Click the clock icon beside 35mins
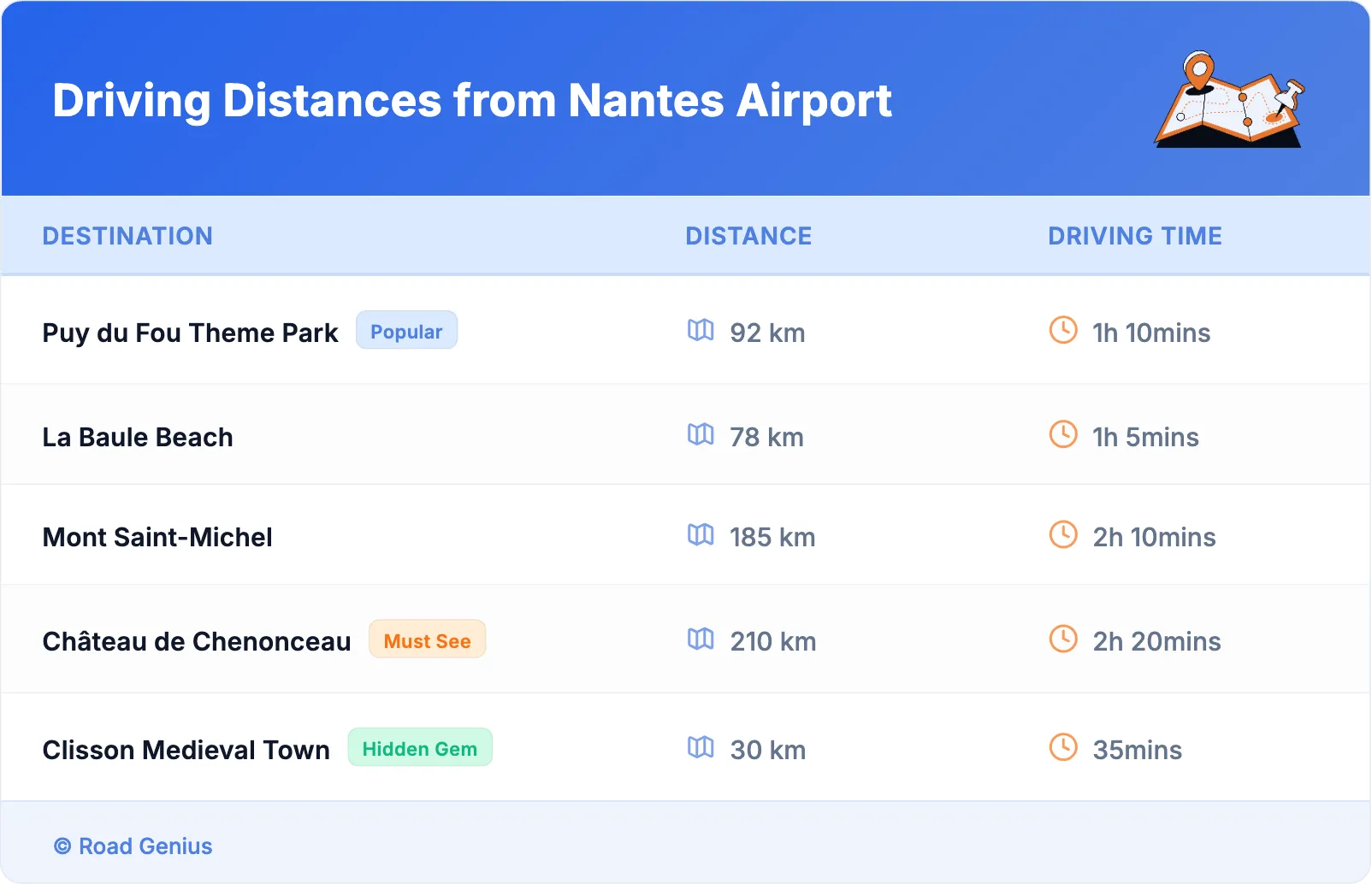Screen dimensions: 1372x884 click(1063, 747)
